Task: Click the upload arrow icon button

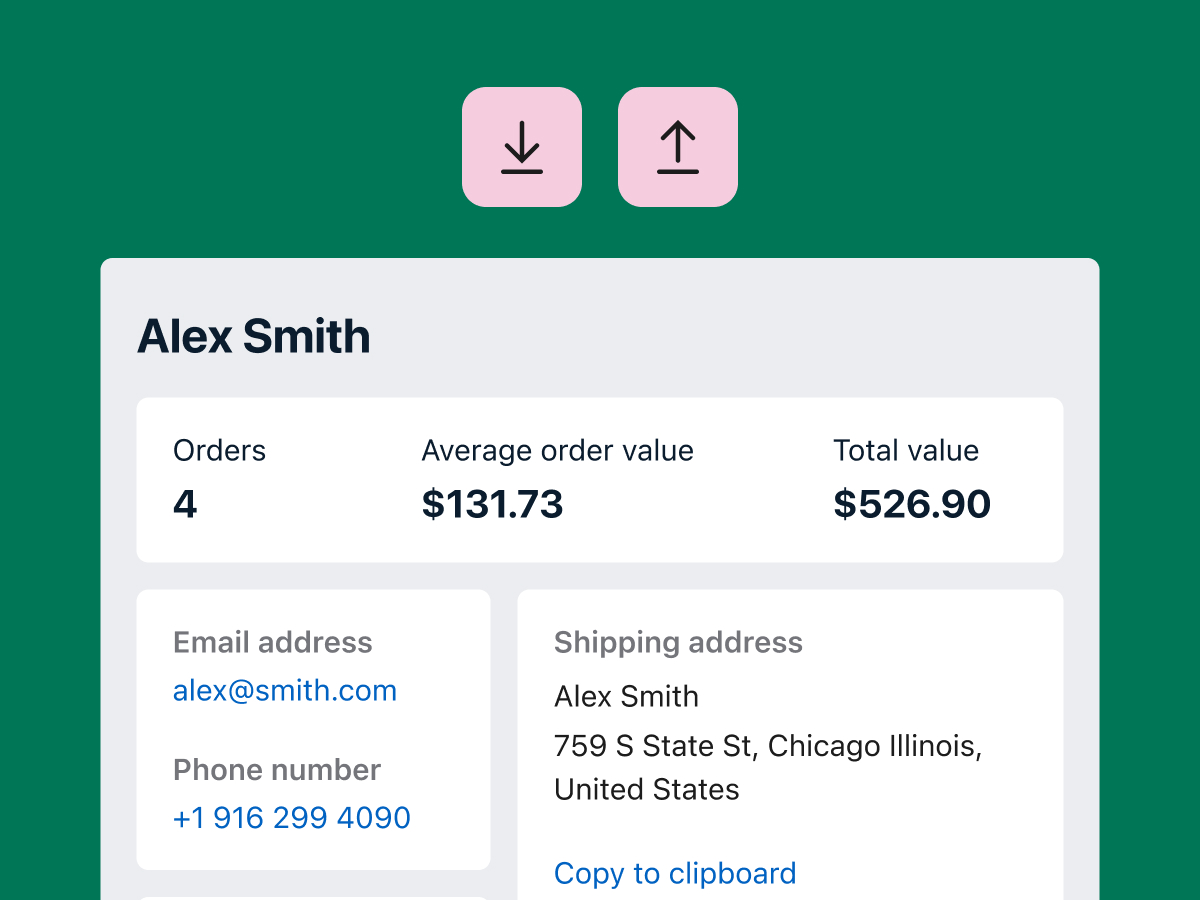Action: 677,147
